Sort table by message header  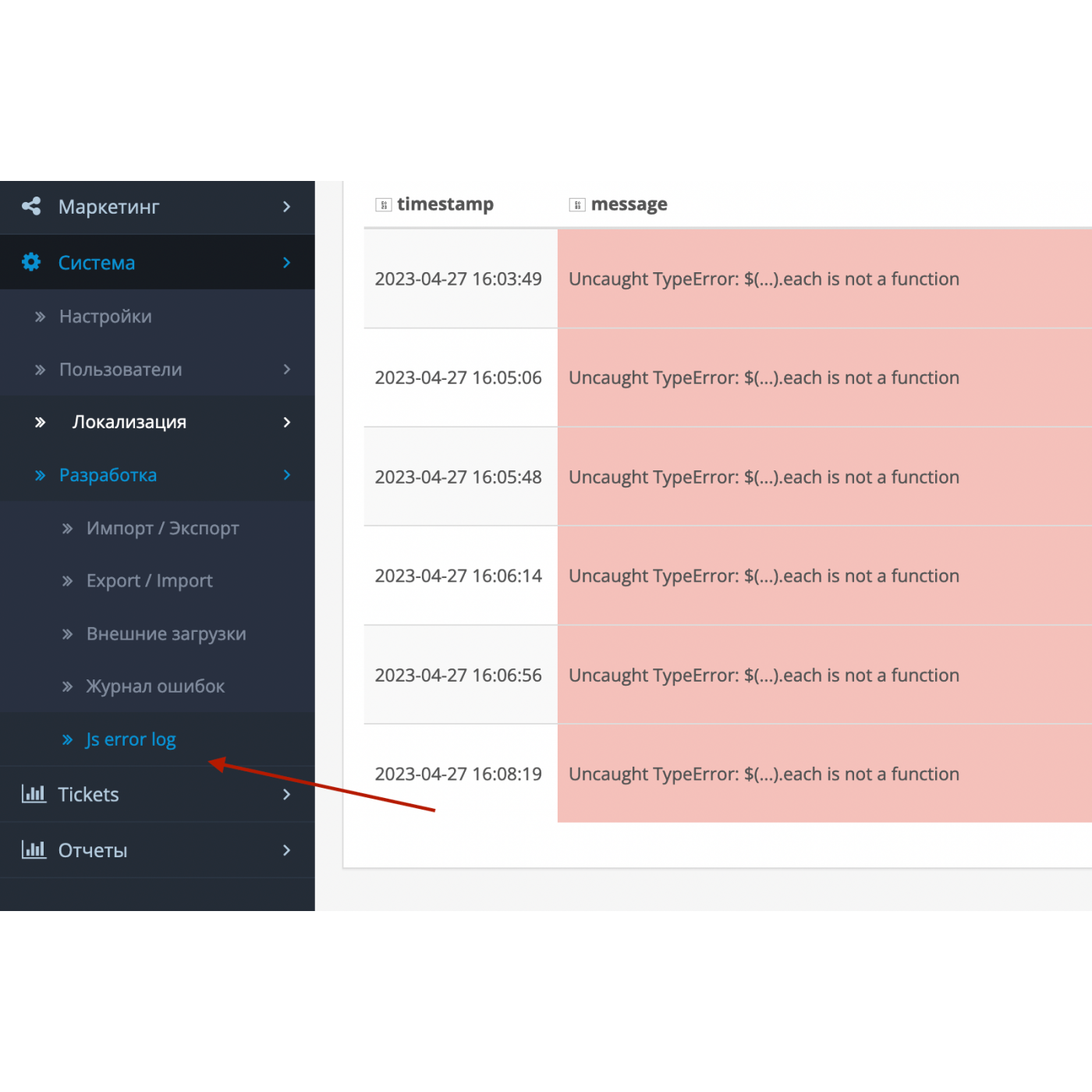click(x=629, y=204)
